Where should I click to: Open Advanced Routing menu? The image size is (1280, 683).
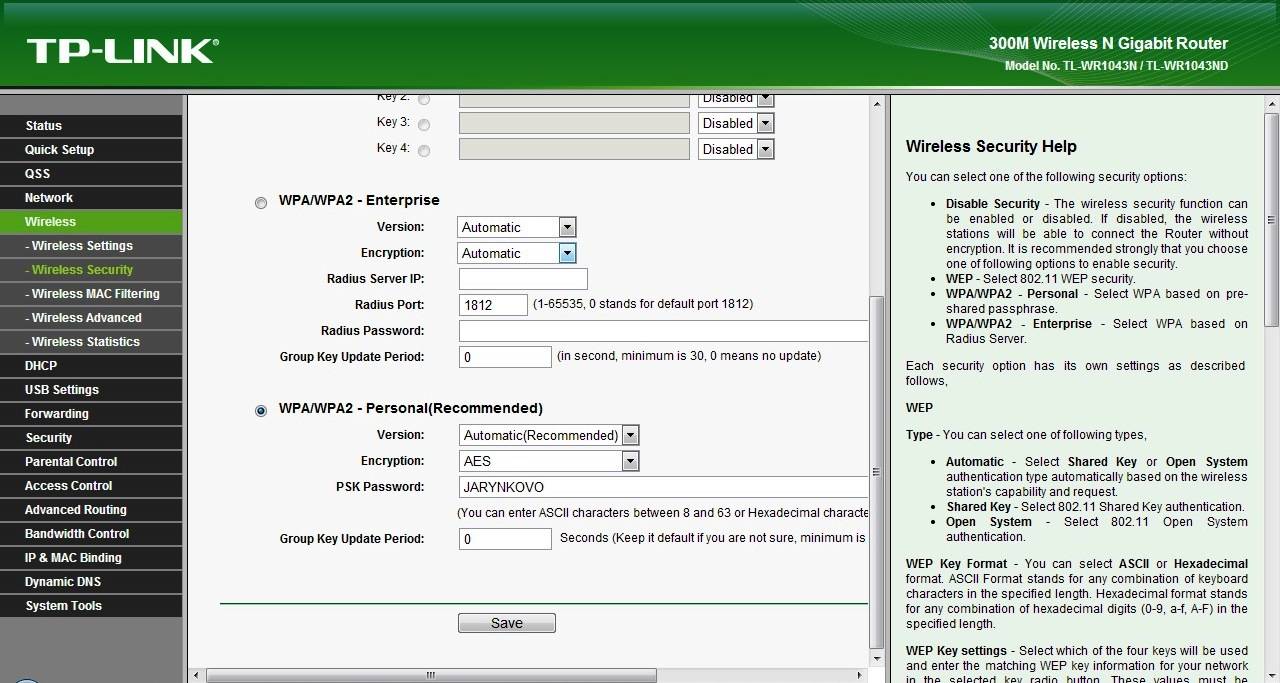[91, 510]
